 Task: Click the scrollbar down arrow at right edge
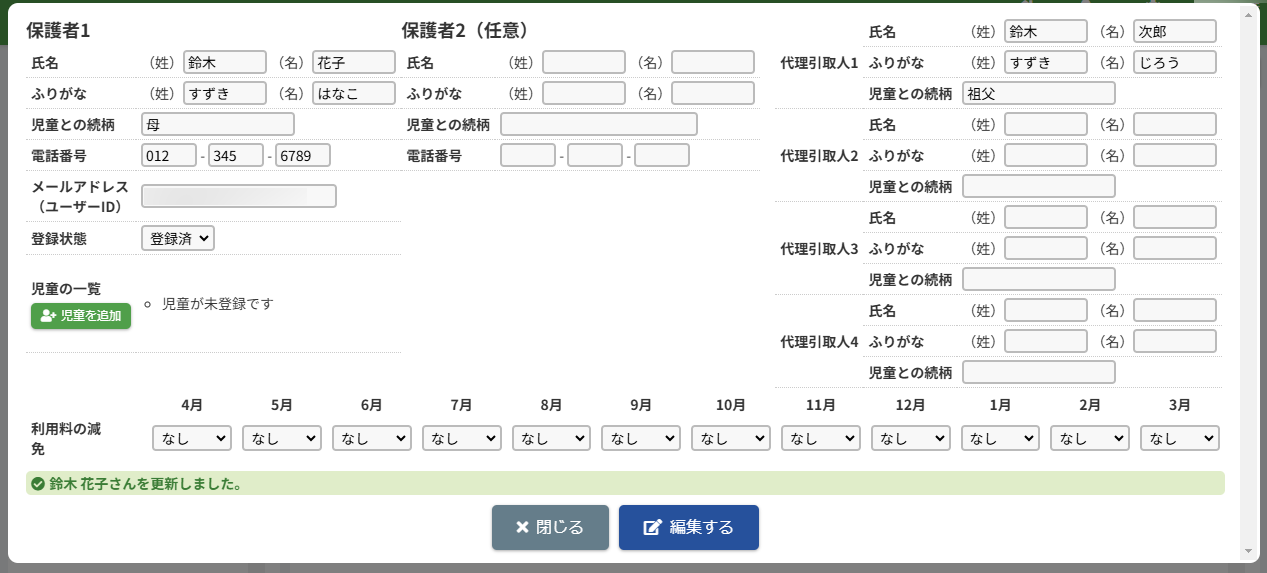click(1247, 551)
